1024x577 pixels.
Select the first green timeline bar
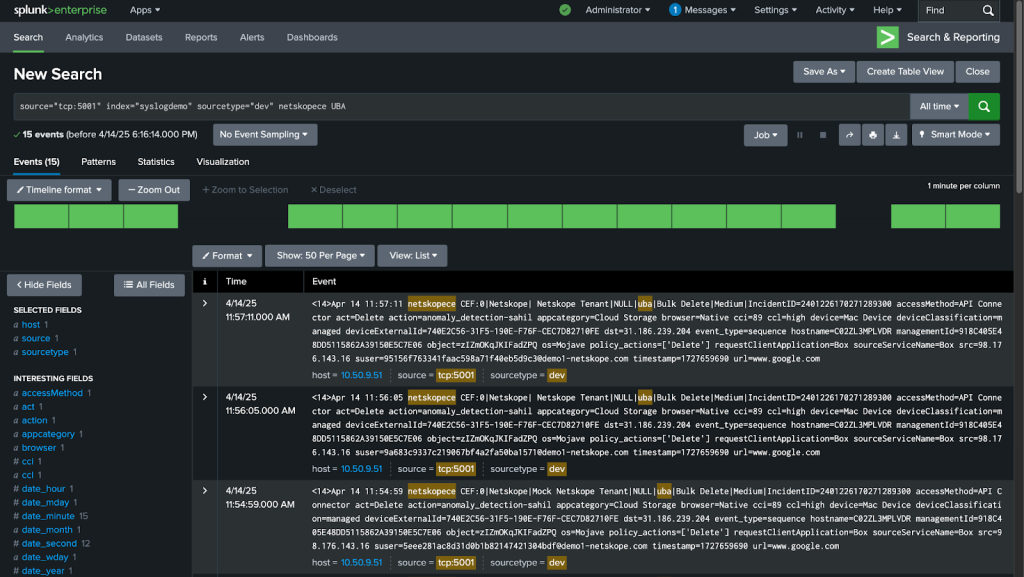click(41, 216)
